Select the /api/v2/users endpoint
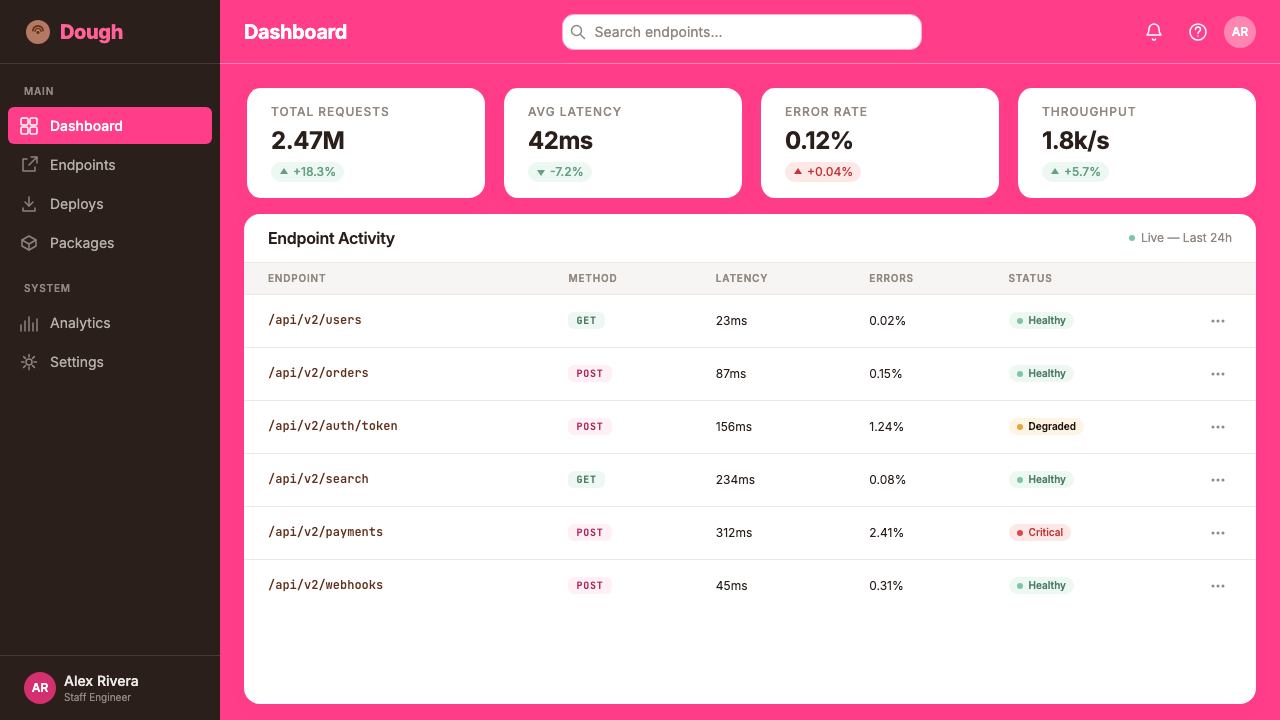The image size is (1280, 720). pos(315,320)
